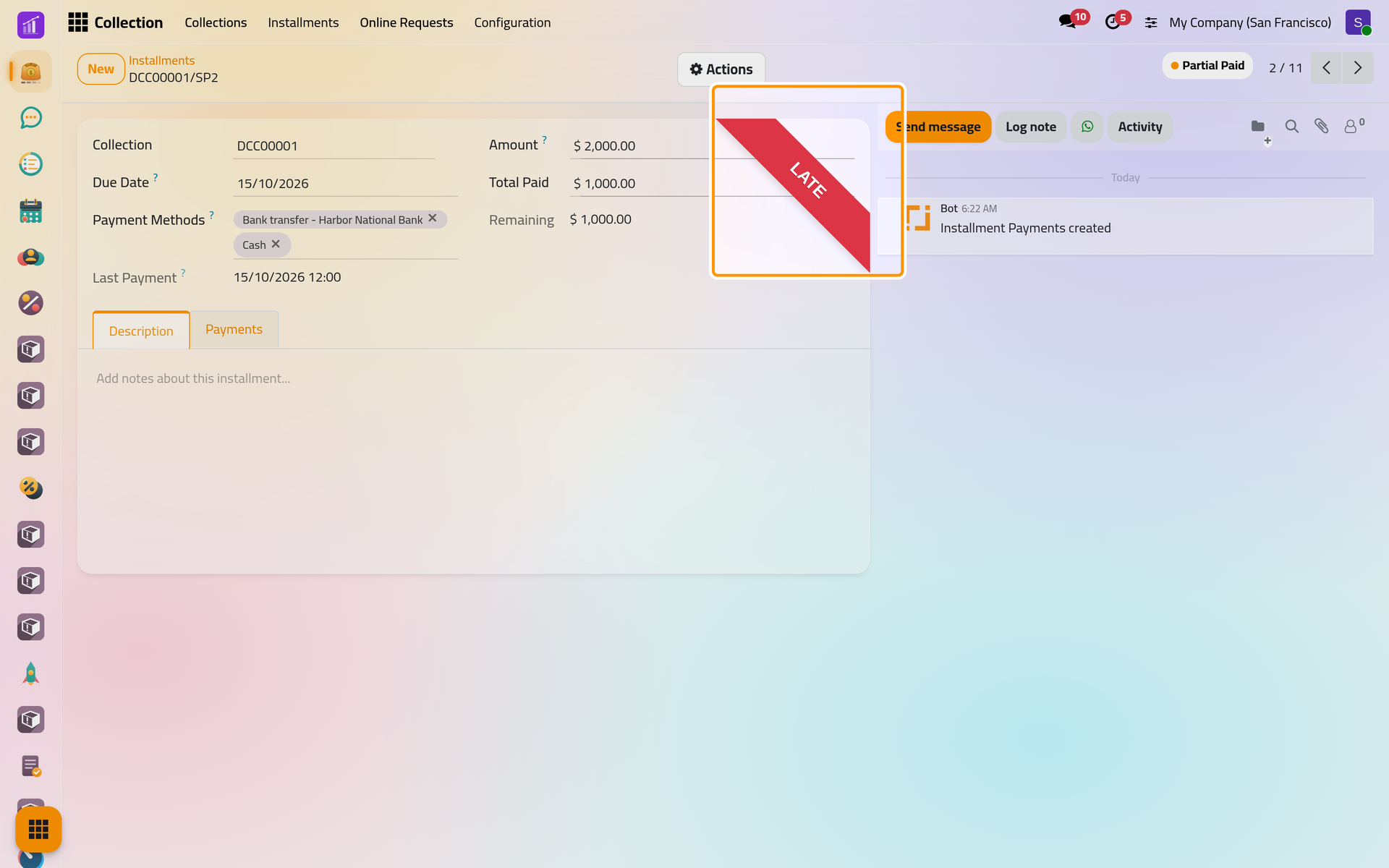Open the calendar sidebar app
1389x868 pixels.
[x=30, y=210]
